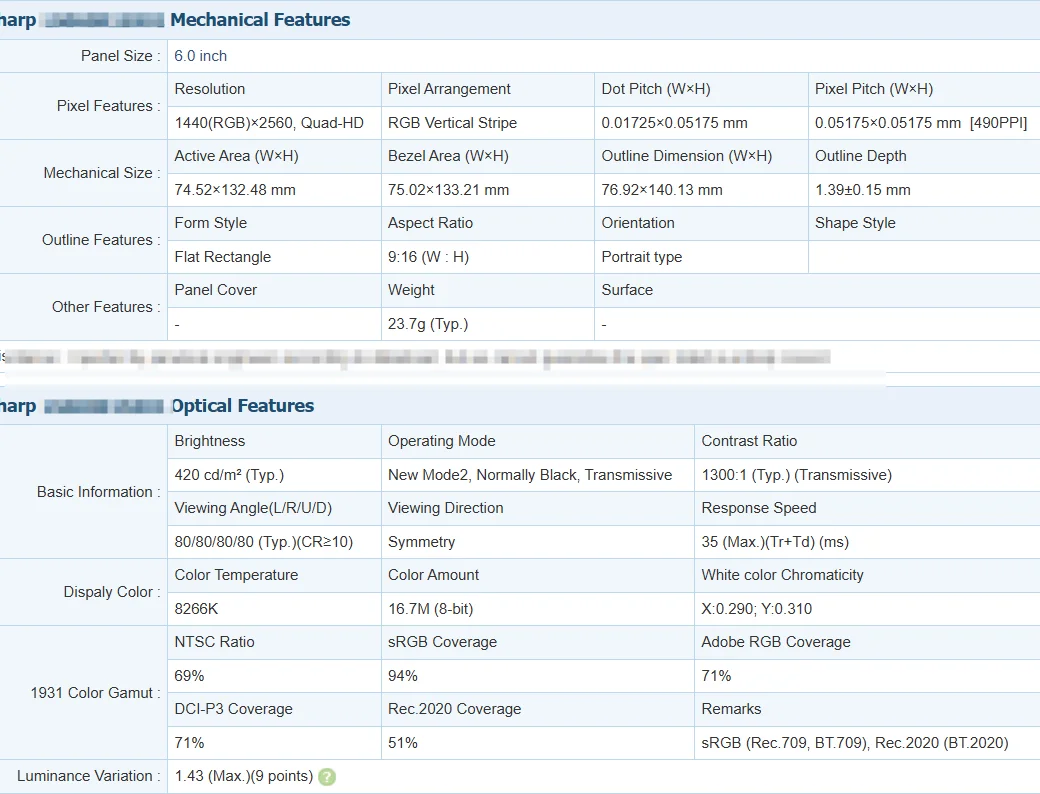Click the Optical Features section heading
The height and width of the screenshot is (794, 1040).
242,406
